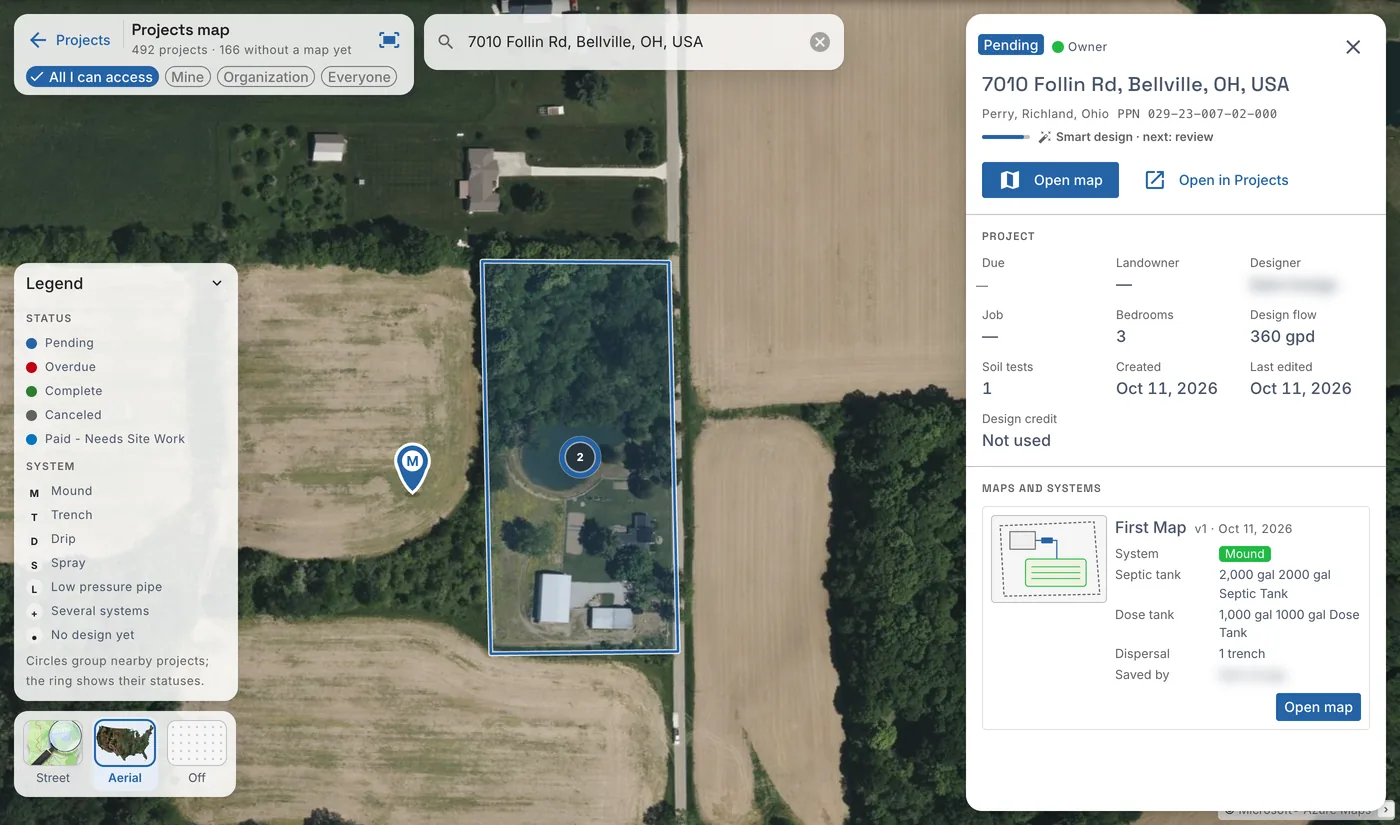Collapse the Legend panel
The height and width of the screenshot is (825, 1400).
217,284
